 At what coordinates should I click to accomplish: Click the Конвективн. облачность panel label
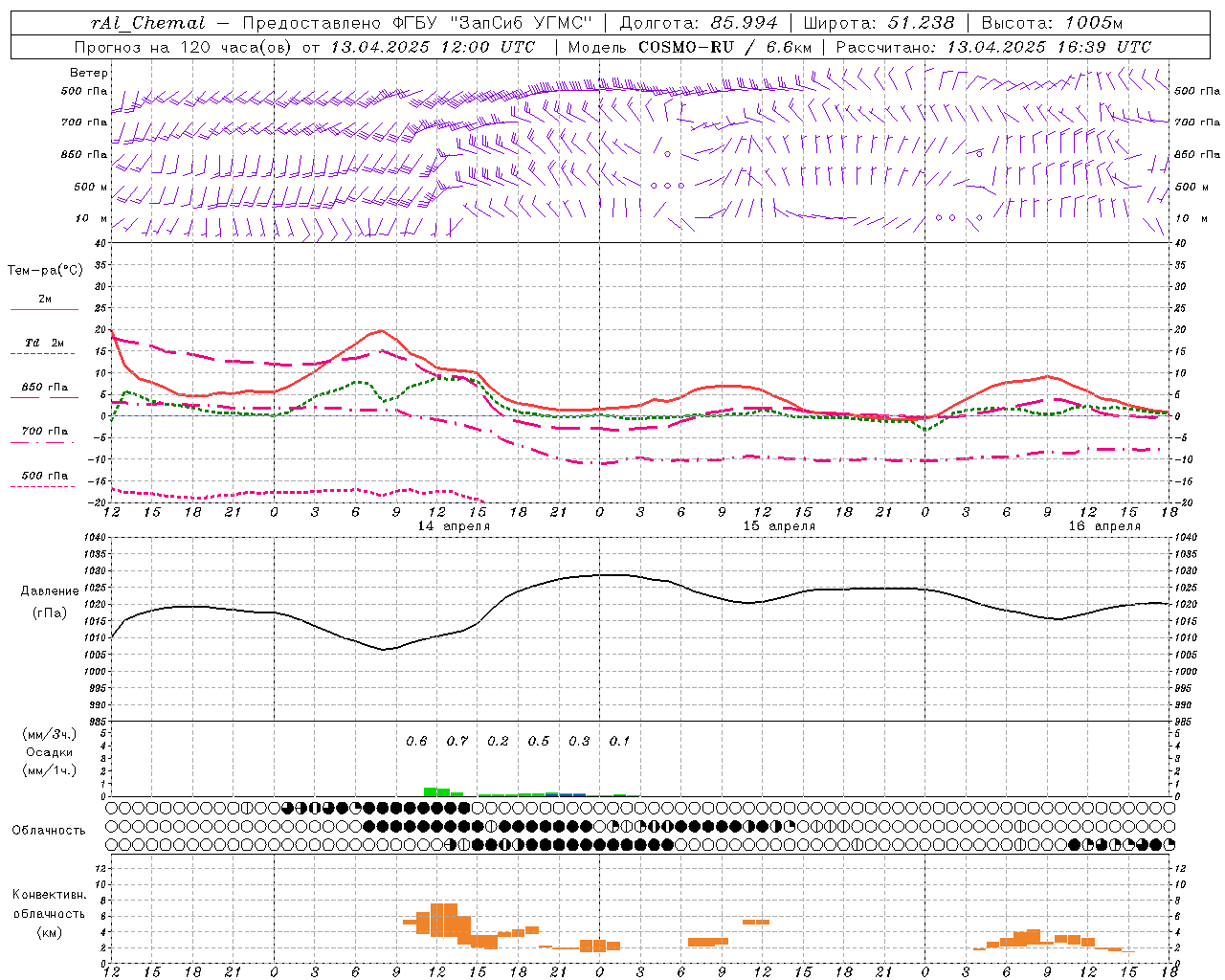pyautogui.click(x=49, y=904)
